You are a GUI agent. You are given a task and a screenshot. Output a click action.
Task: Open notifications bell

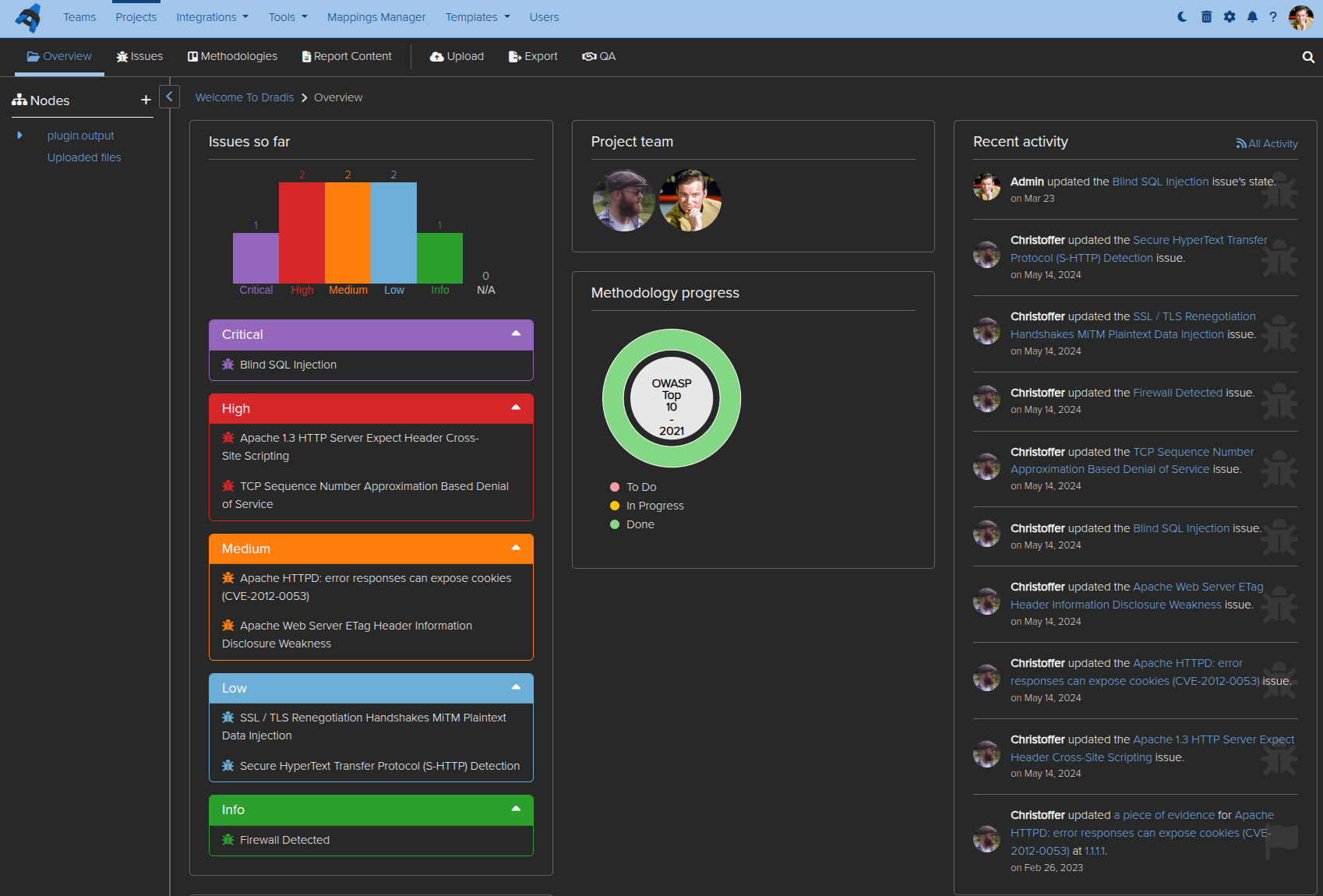[x=1252, y=17]
